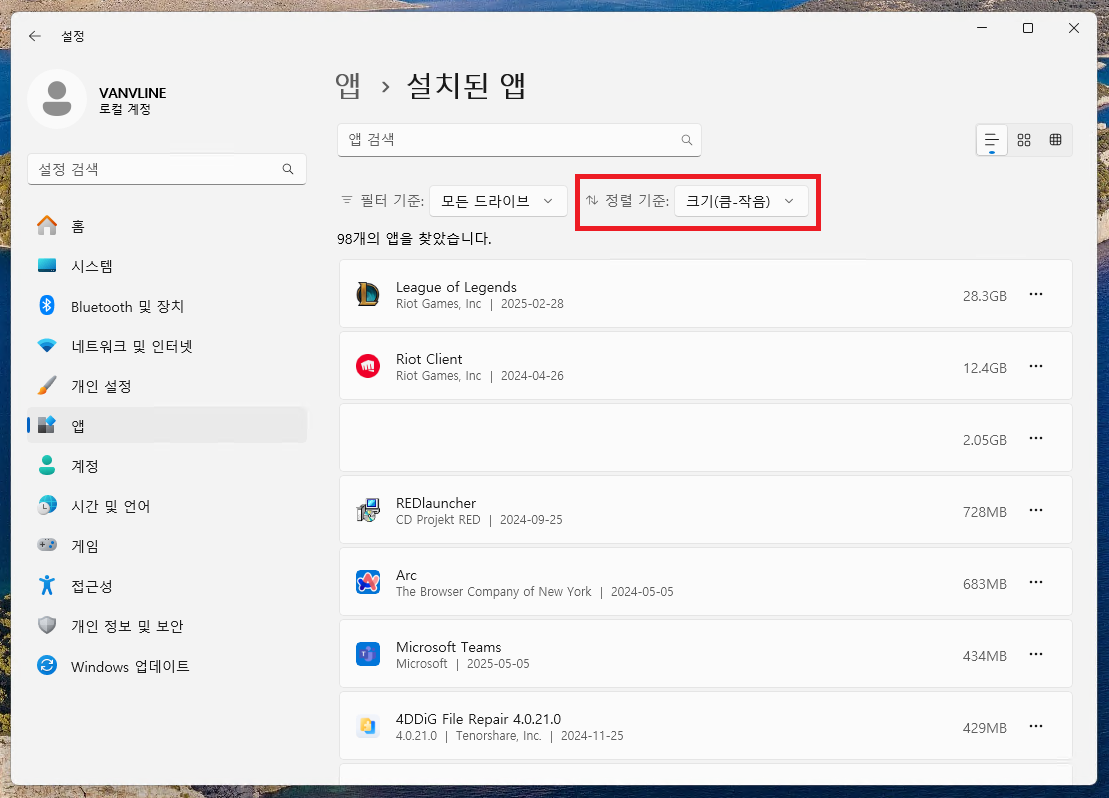The height and width of the screenshot is (798, 1109).
Task: Open 홈 in the sidebar
Action: [x=167, y=226]
